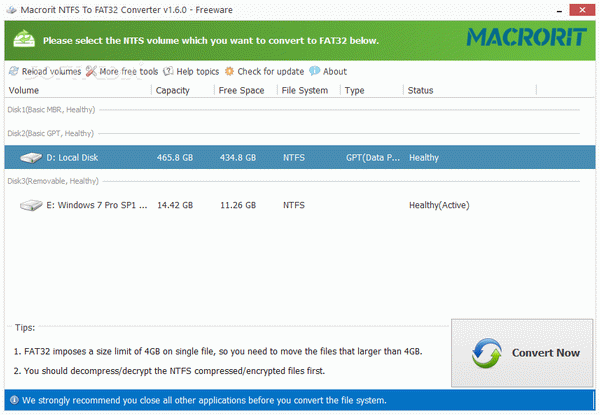Click the circular arrows Convert icon

pos(486,353)
